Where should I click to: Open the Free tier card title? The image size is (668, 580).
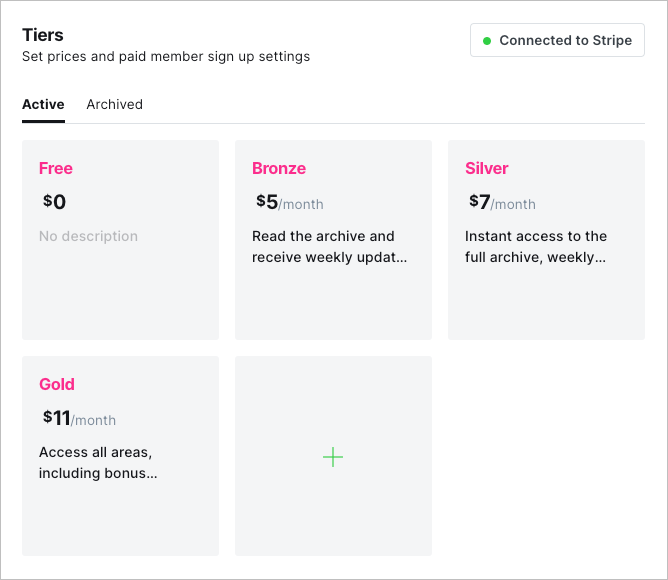[56, 168]
